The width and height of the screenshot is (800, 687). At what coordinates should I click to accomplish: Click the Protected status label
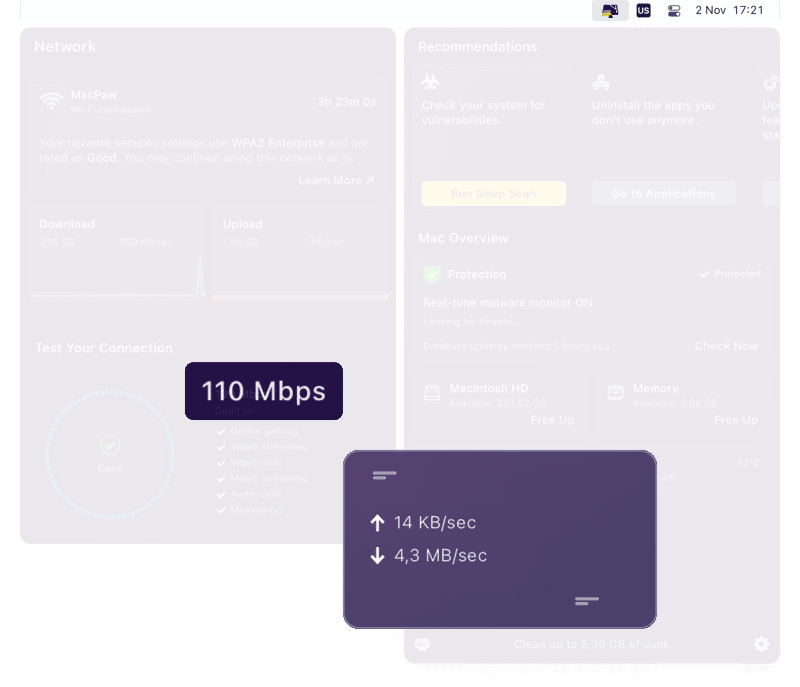pyautogui.click(x=730, y=274)
